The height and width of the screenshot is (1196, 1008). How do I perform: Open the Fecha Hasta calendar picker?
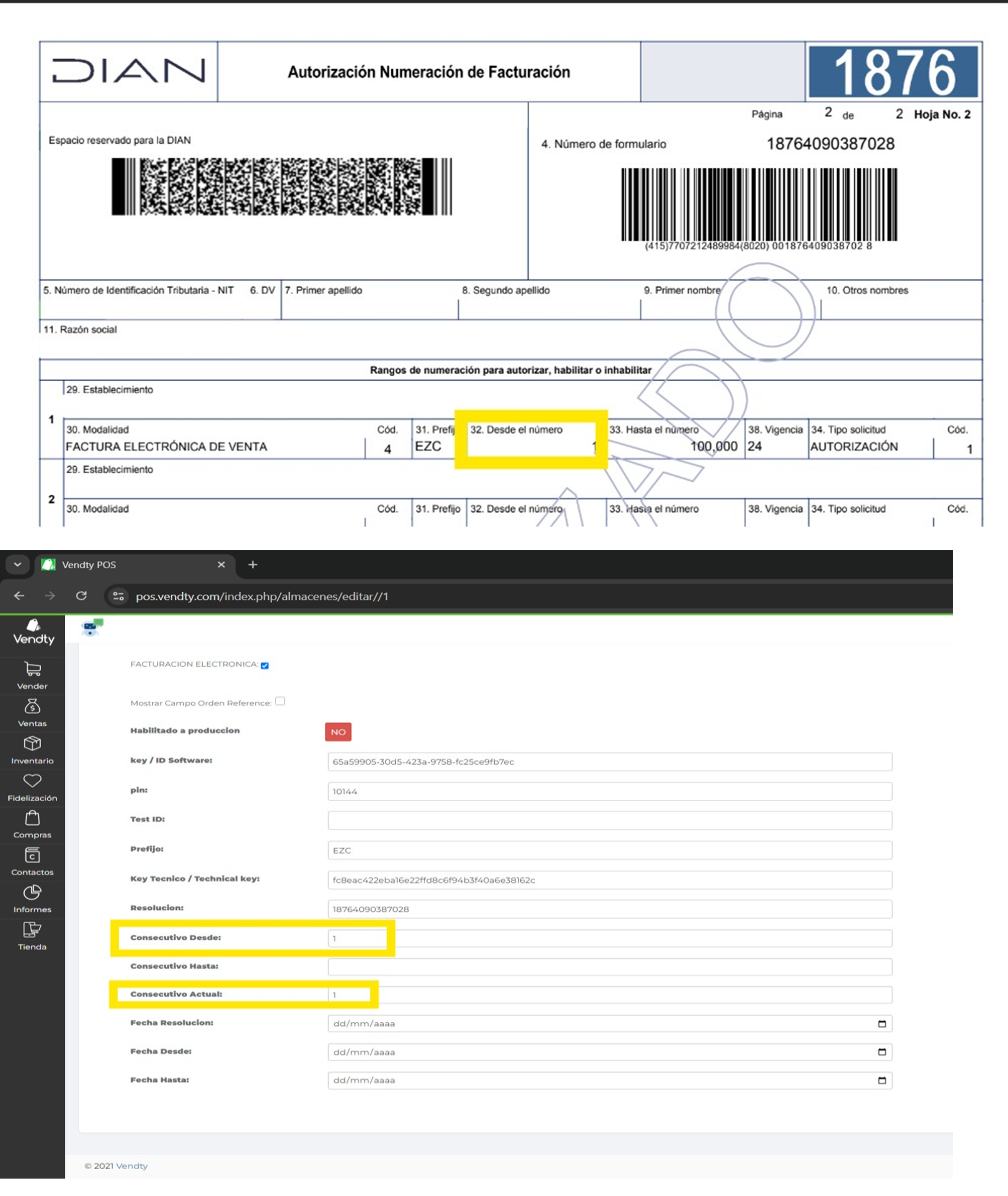click(882, 1080)
